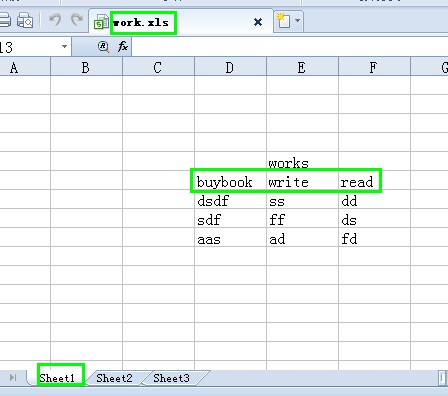
Task: Select the cell containing "fd"
Action: [374, 237]
